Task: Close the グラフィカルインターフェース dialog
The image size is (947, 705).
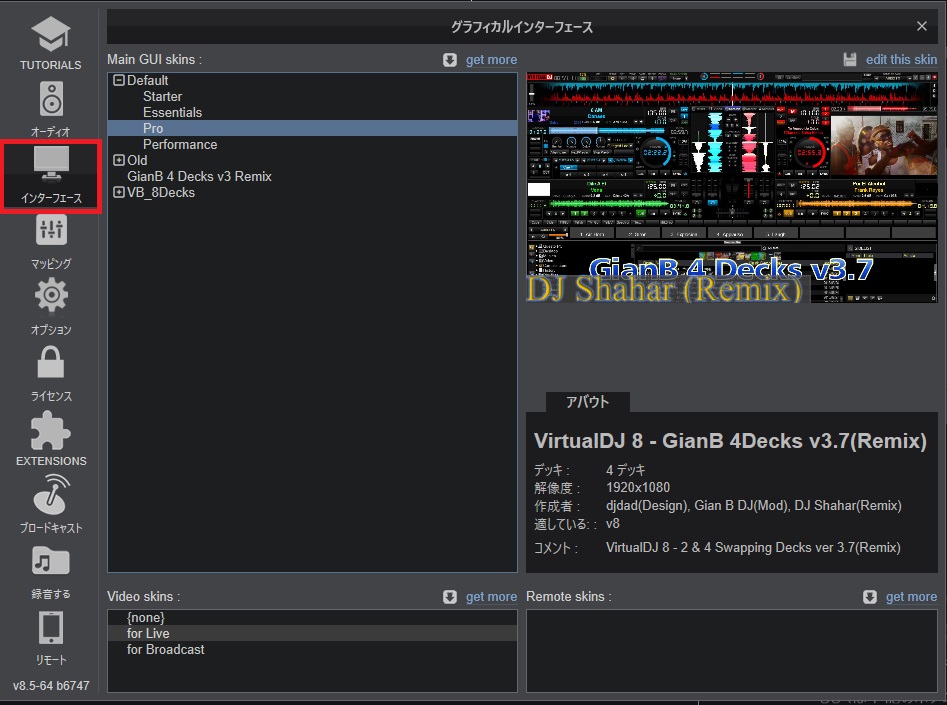Action: coord(922,26)
